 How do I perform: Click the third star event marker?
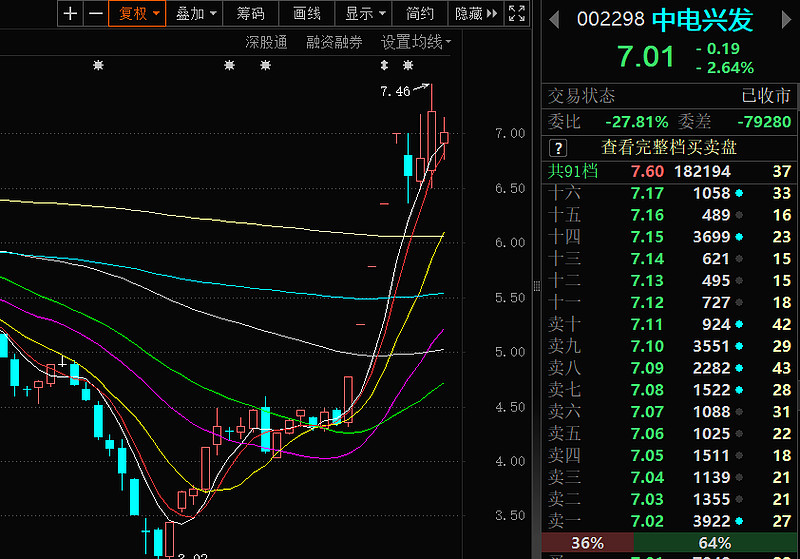265,65
